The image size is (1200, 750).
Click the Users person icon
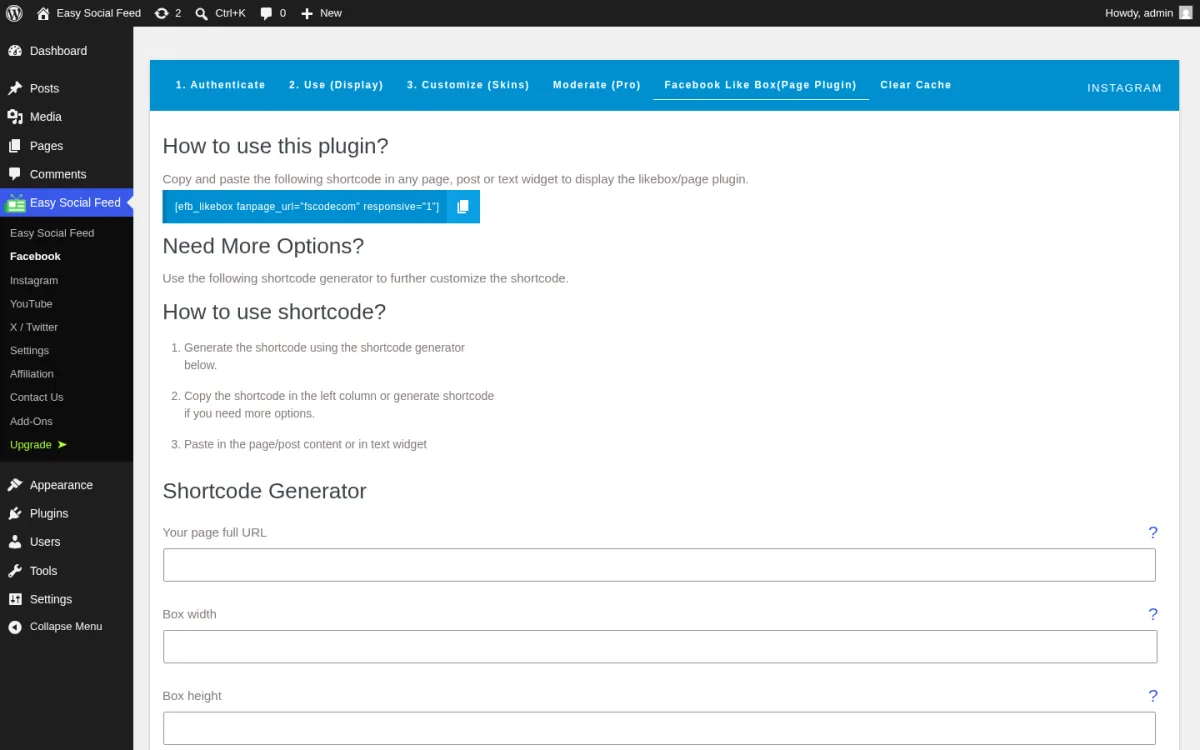[15, 542]
